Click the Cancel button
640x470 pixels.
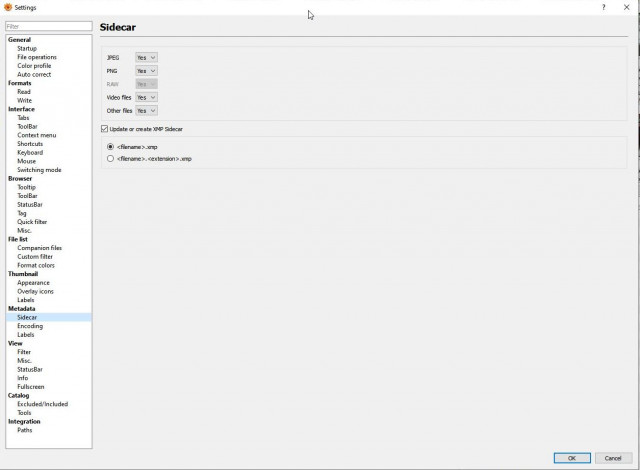(613, 458)
